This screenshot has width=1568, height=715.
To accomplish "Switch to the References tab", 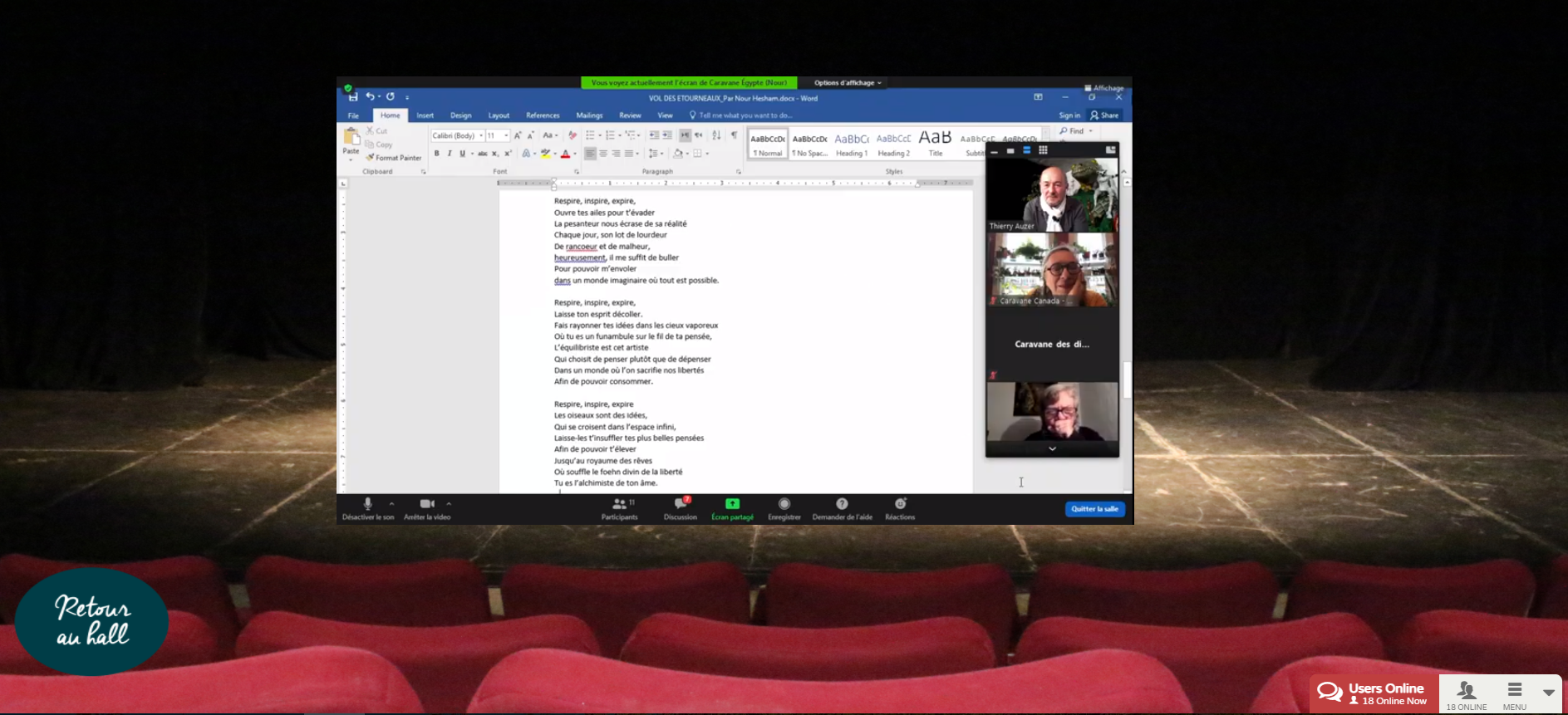I will pyautogui.click(x=543, y=115).
